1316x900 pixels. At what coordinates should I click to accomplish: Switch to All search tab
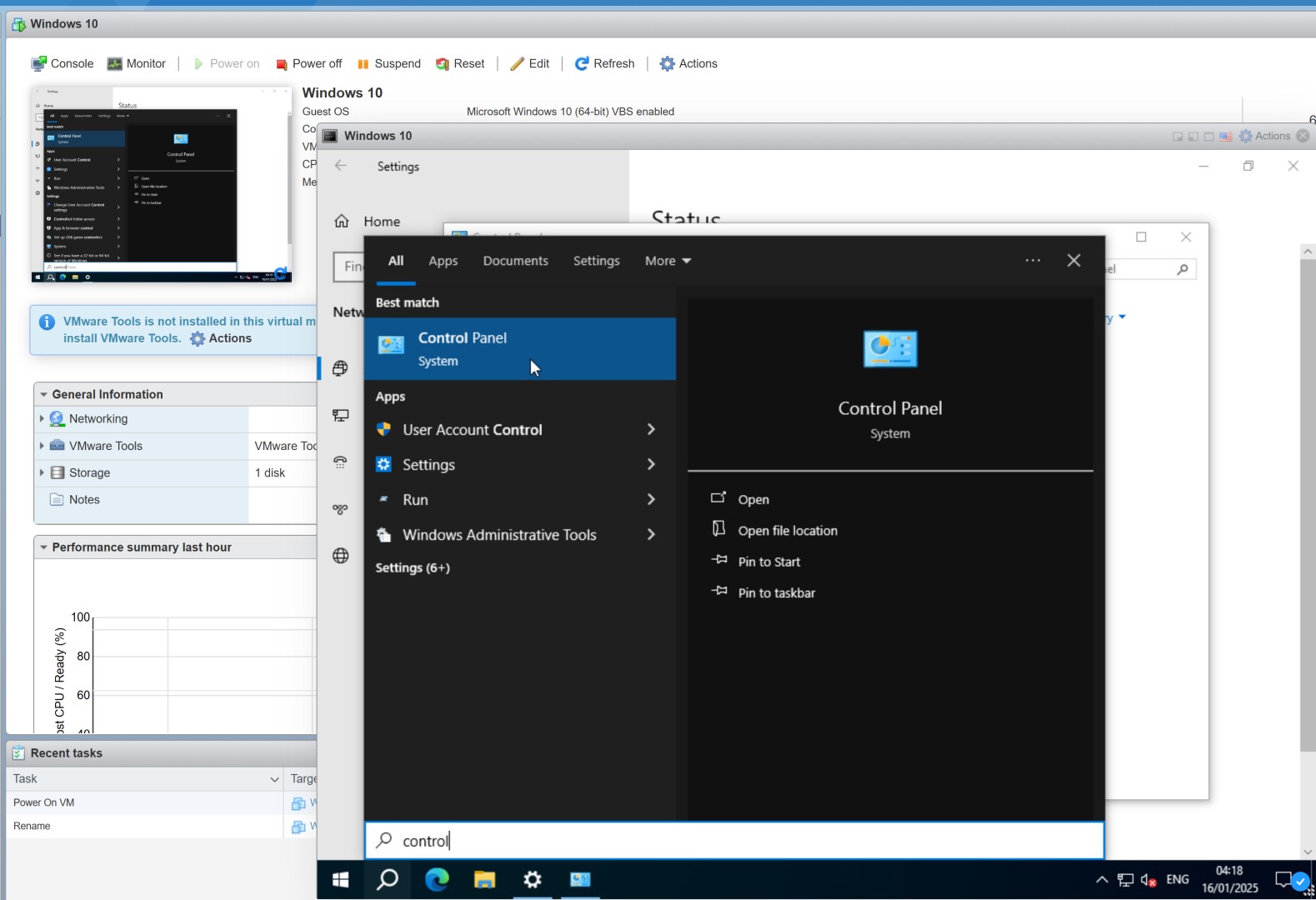click(x=396, y=261)
